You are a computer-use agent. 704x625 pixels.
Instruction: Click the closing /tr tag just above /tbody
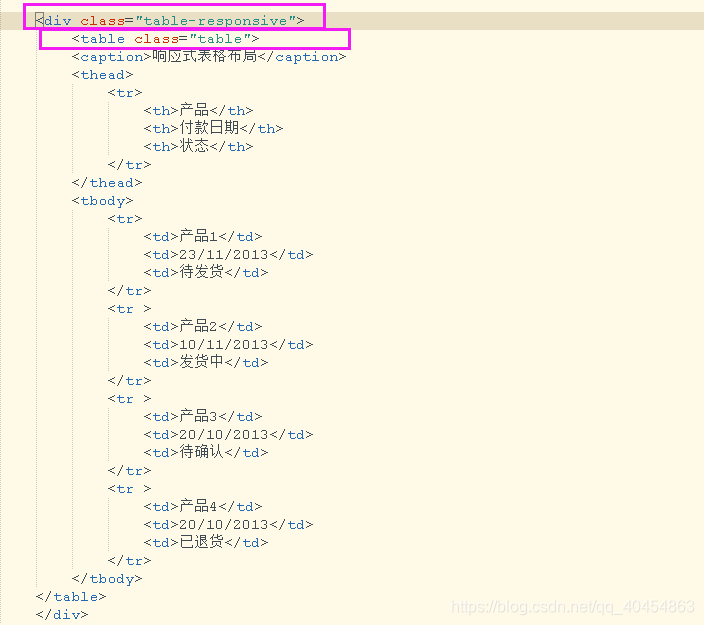click(129, 561)
